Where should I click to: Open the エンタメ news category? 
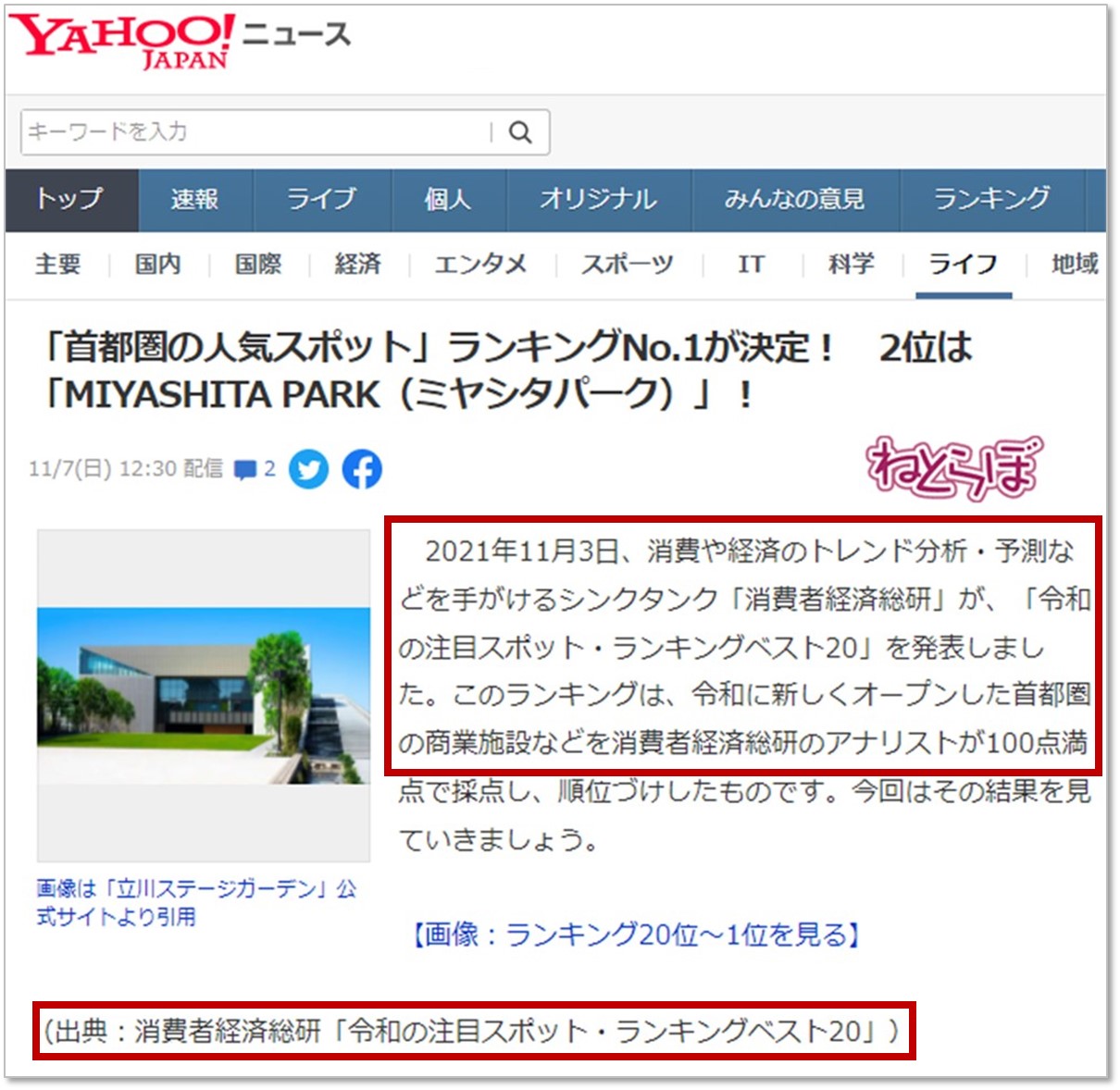pos(480,265)
